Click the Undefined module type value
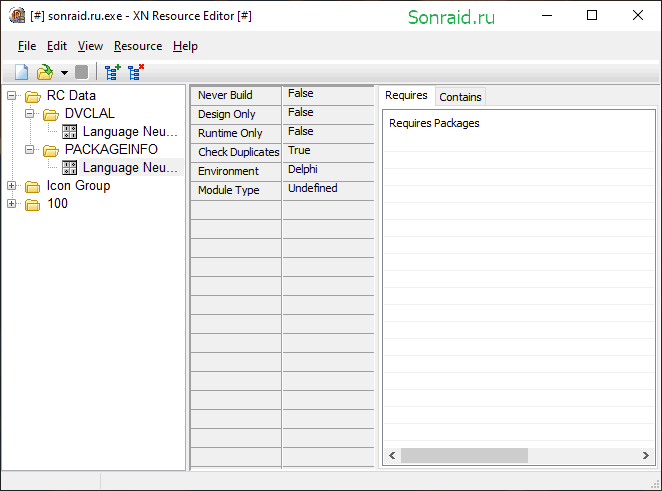 coord(312,188)
